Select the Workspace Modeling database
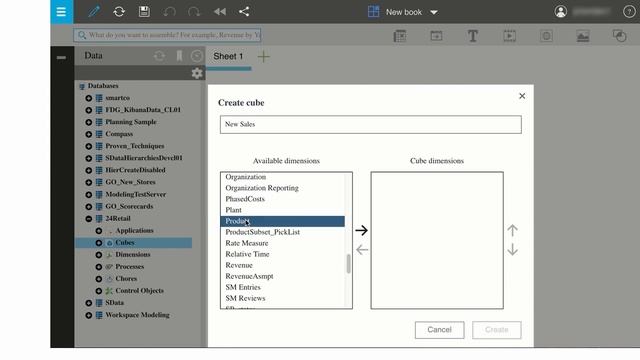640x360 pixels. [x=137, y=315]
